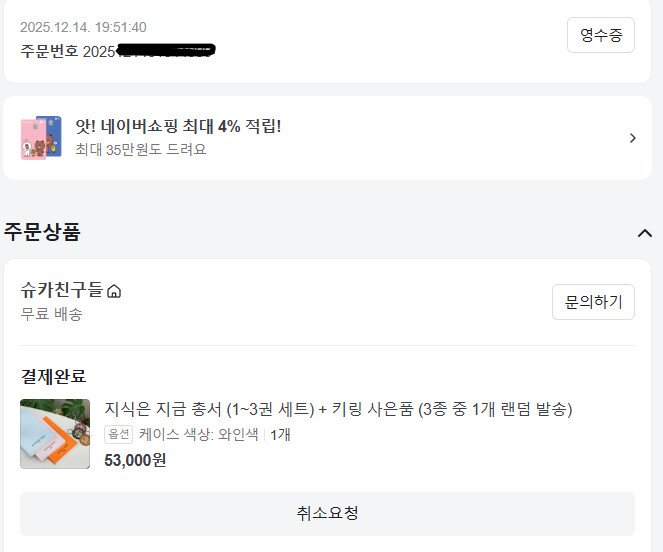Open the 지식은 지금 총서 product title
663x552 pixels.
point(338,409)
